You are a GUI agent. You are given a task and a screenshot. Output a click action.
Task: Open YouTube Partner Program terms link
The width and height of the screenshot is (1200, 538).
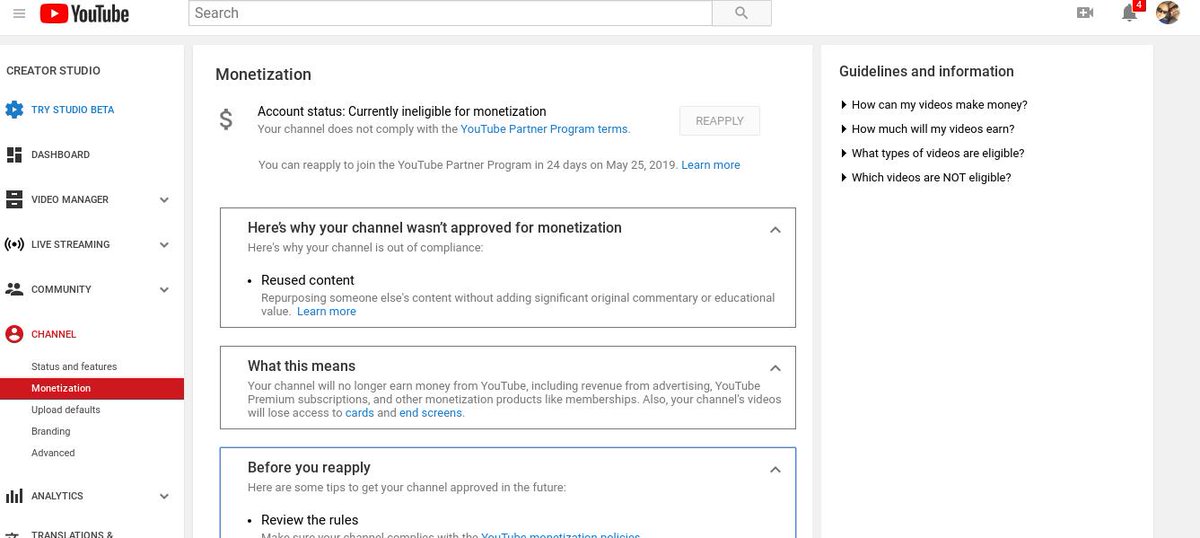544,129
